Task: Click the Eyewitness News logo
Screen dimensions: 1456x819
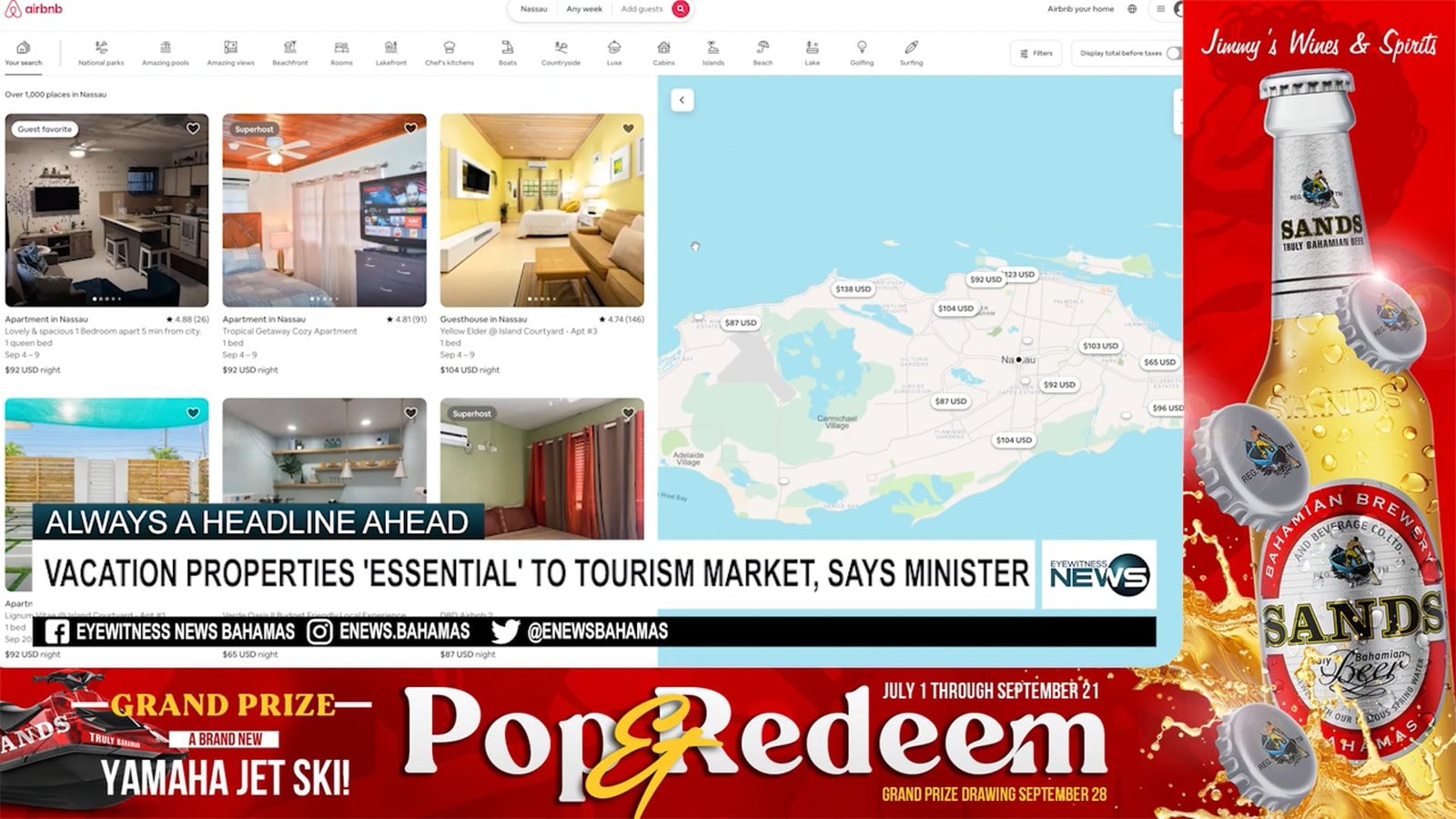Action: [x=1099, y=575]
